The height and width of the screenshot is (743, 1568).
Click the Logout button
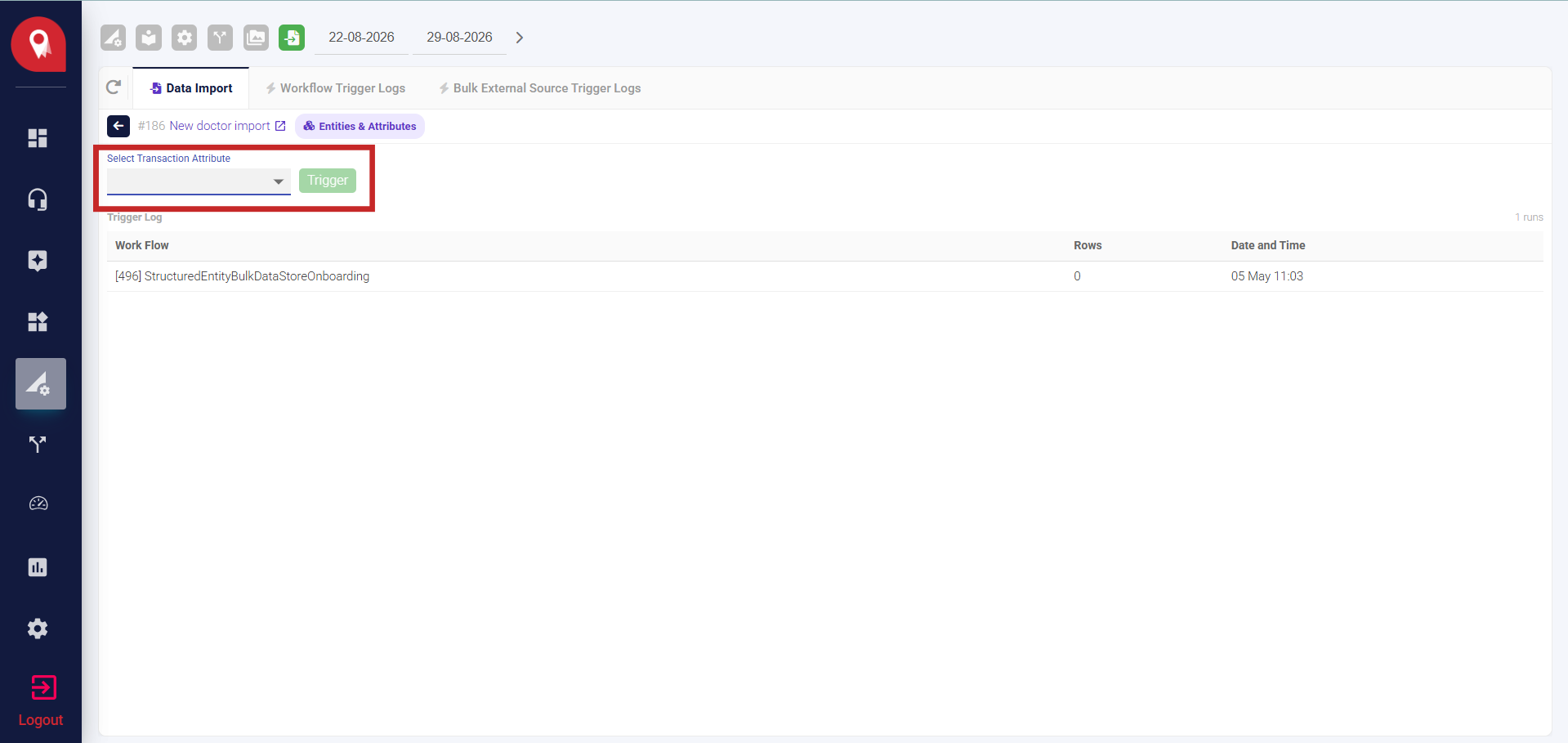click(41, 701)
